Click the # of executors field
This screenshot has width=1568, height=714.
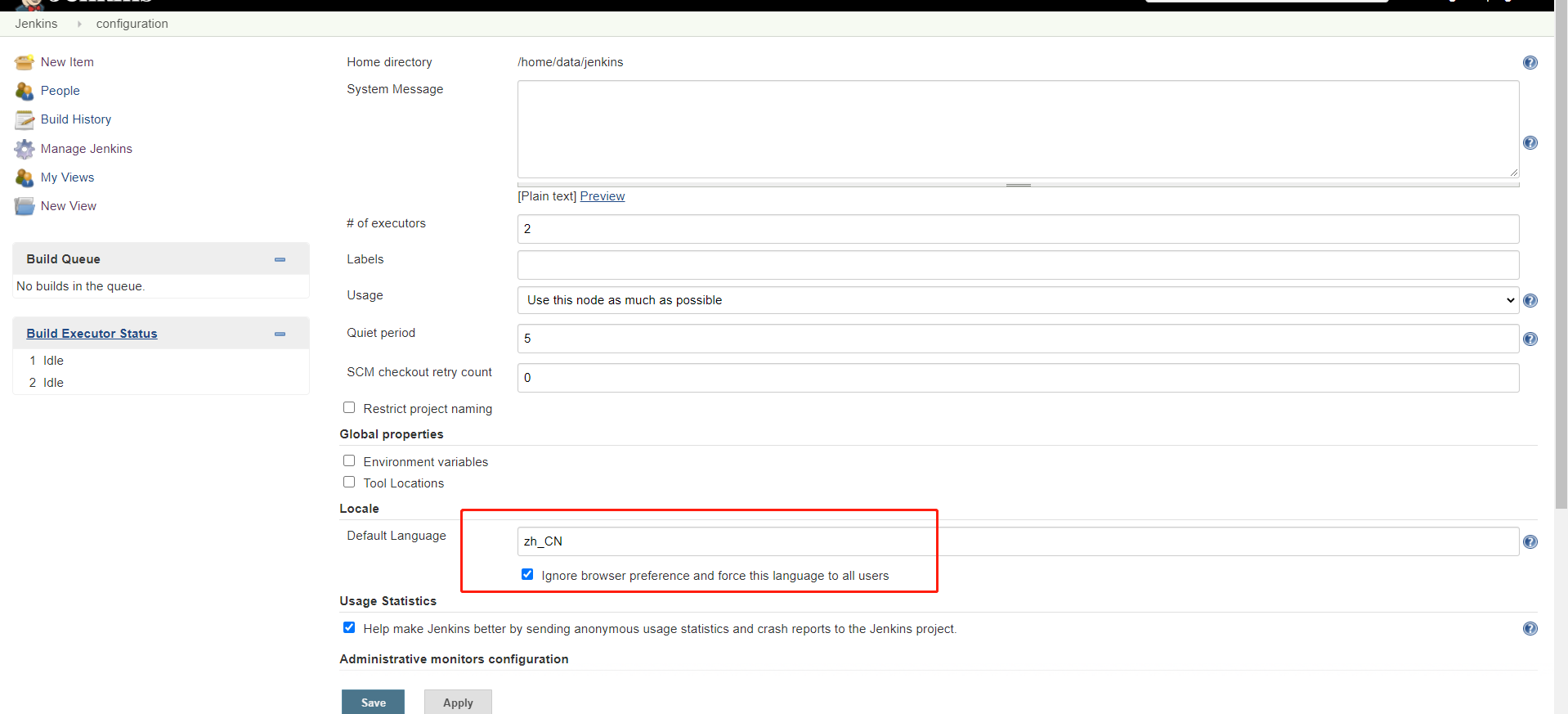[1018, 229]
